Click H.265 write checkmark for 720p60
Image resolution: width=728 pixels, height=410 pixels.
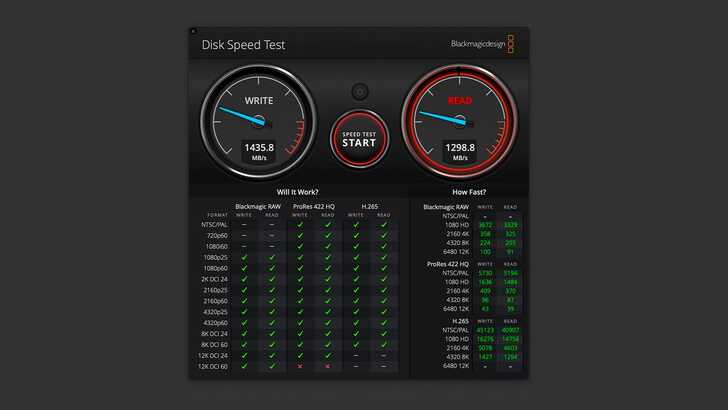click(x=356, y=235)
